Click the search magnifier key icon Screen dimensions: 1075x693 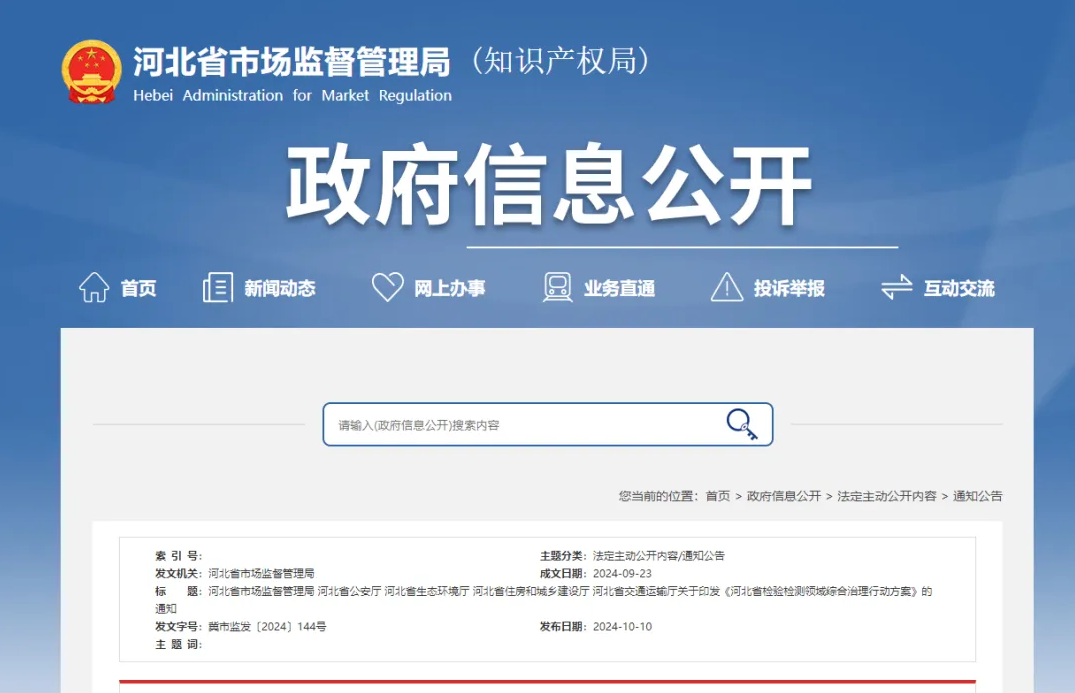[x=742, y=424]
